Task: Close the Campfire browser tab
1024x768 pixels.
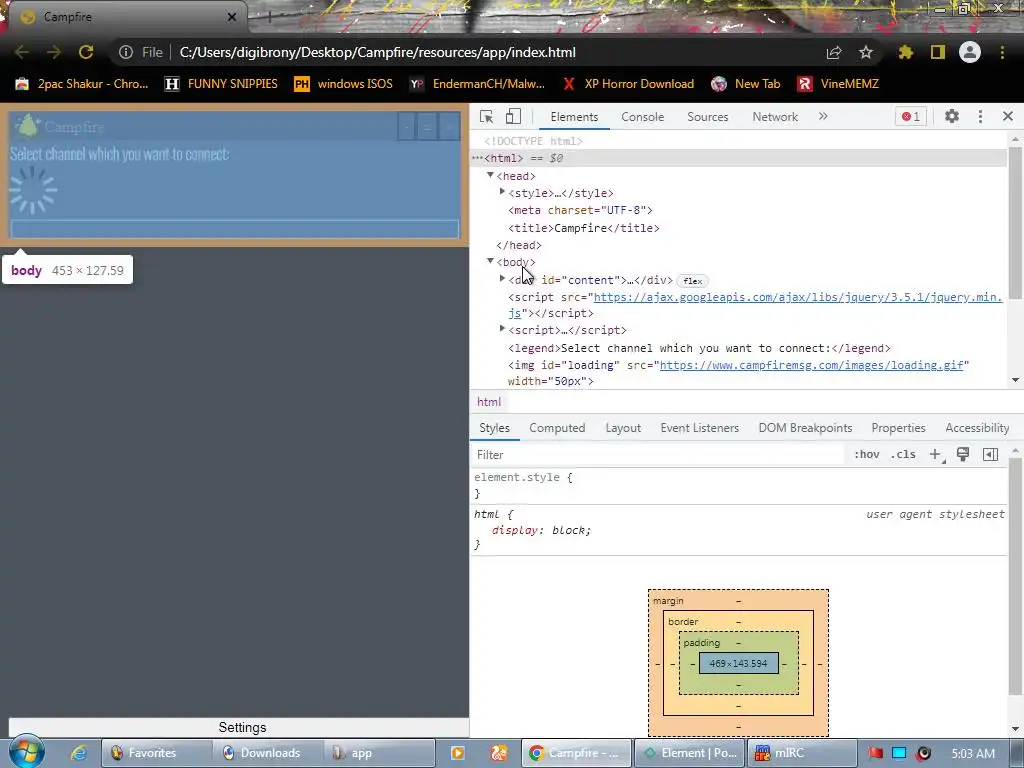Action: click(x=232, y=17)
